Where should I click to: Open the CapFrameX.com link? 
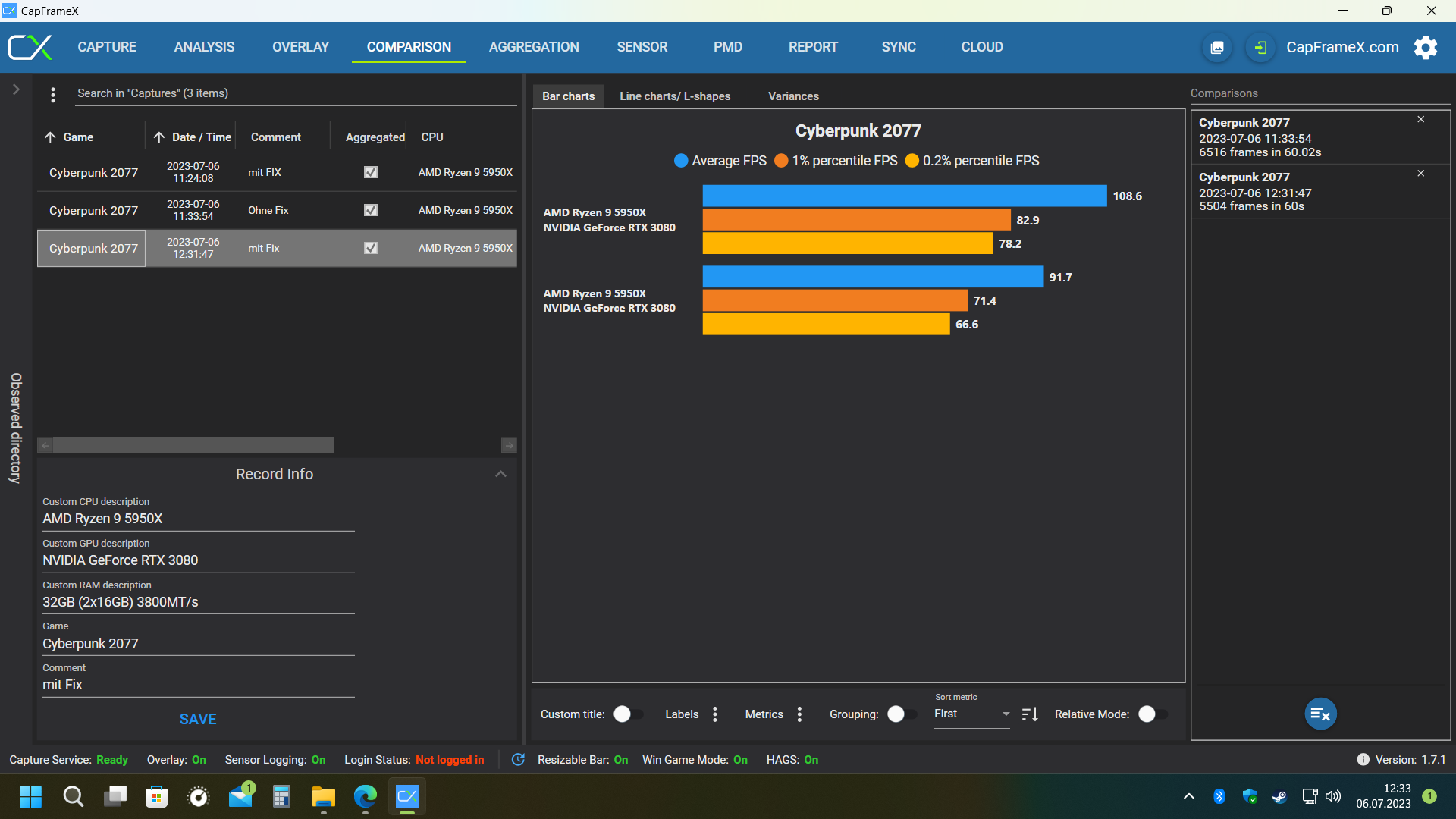click(x=1342, y=47)
